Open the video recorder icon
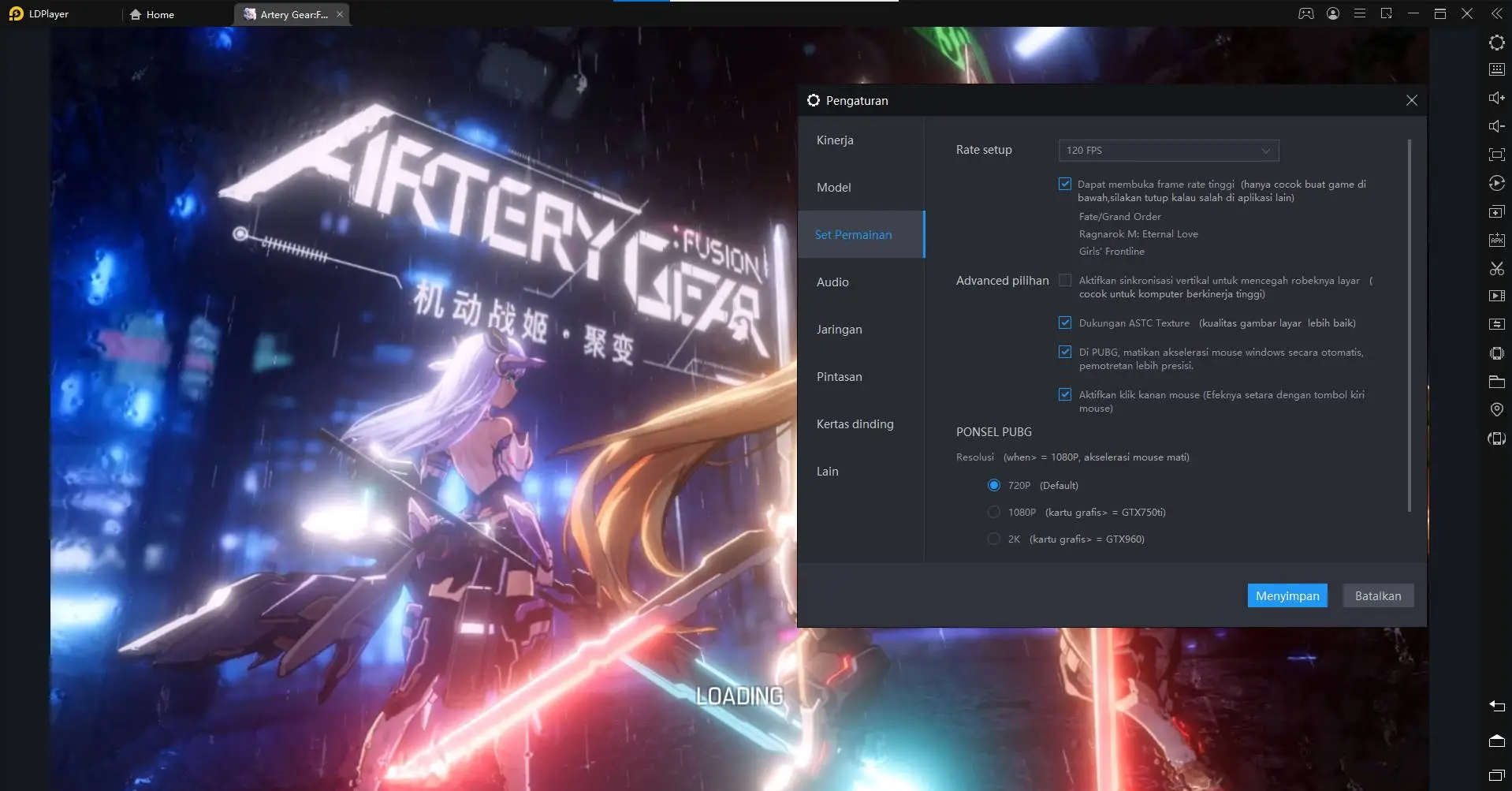This screenshot has height=791, width=1512. [x=1496, y=296]
